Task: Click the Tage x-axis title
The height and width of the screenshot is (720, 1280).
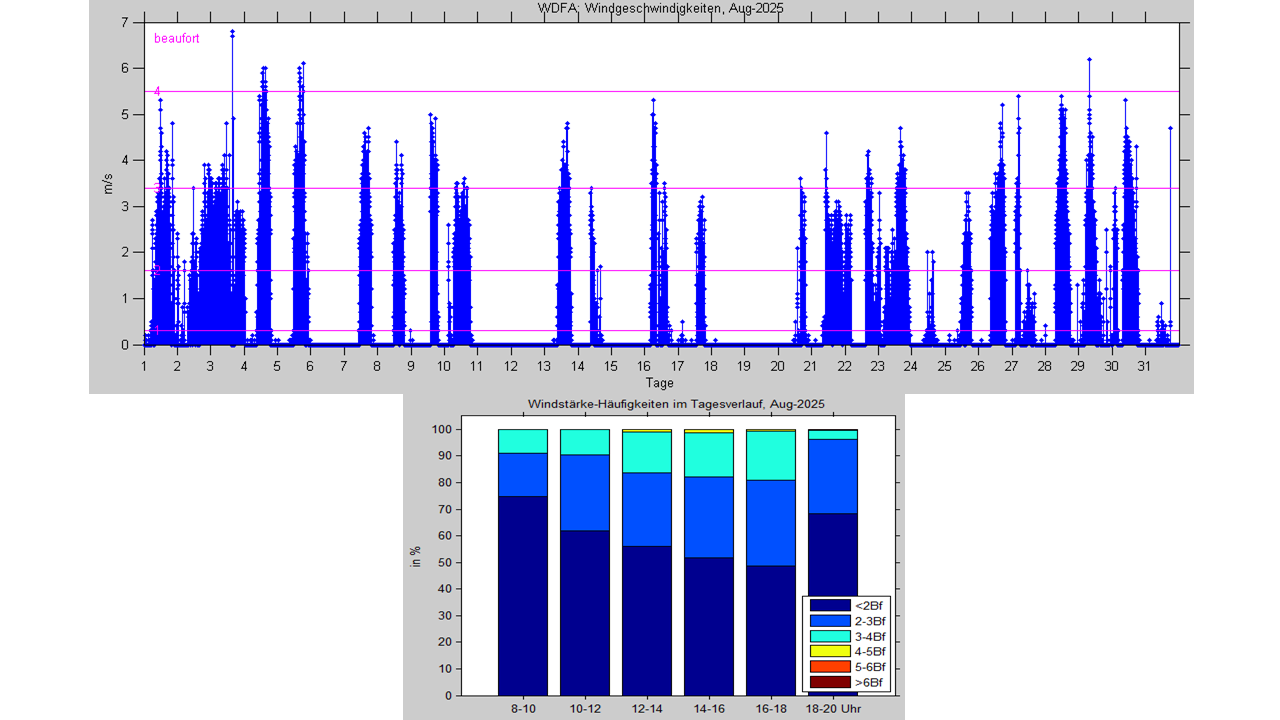Action: click(x=659, y=383)
